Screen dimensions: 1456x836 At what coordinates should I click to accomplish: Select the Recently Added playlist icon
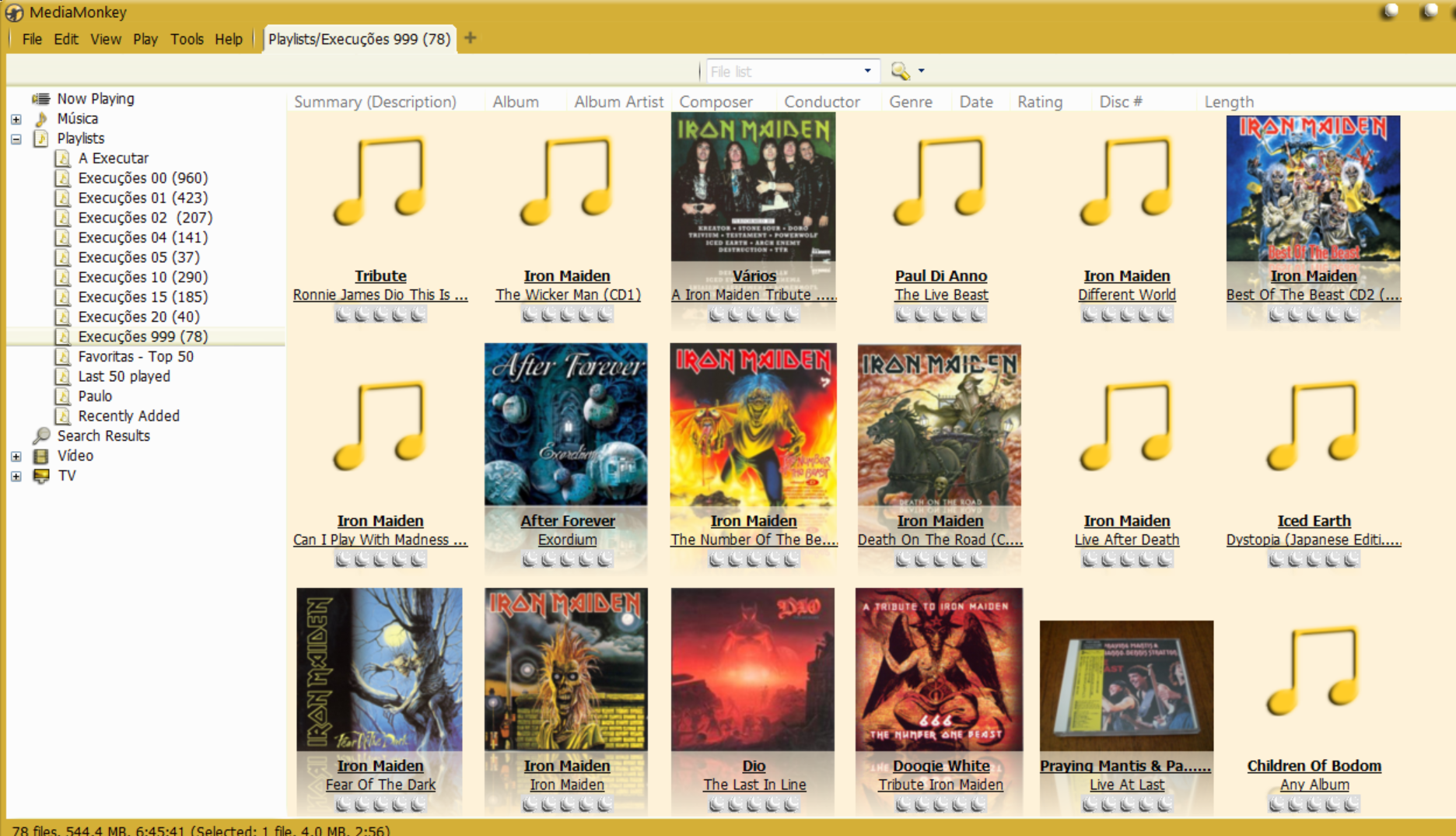pos(63,416)
